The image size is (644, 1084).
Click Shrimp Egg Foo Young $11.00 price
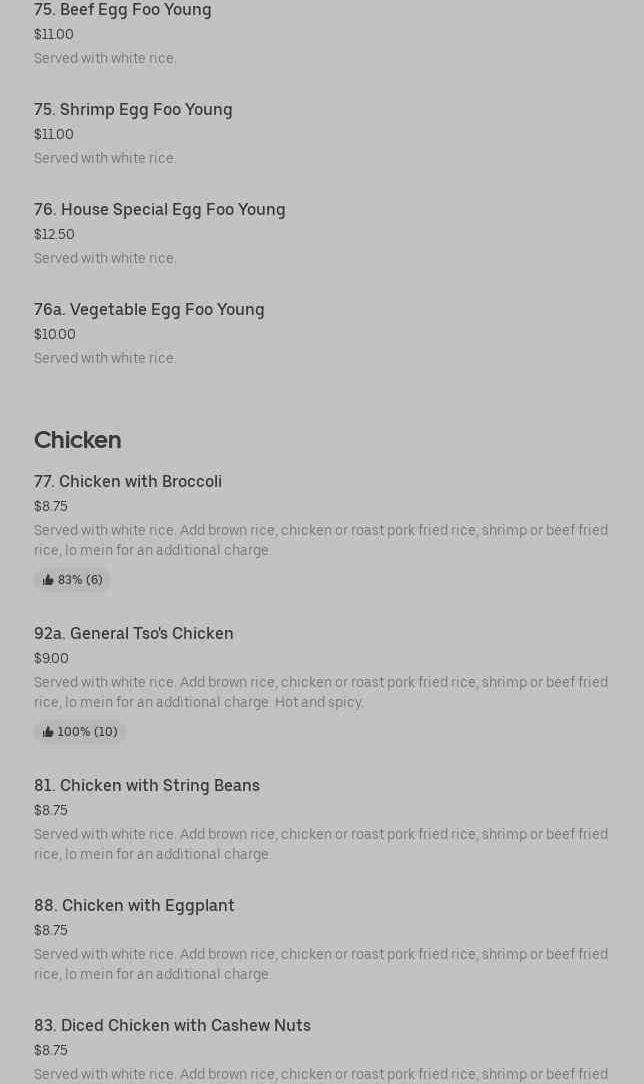[x=54, y=134]
